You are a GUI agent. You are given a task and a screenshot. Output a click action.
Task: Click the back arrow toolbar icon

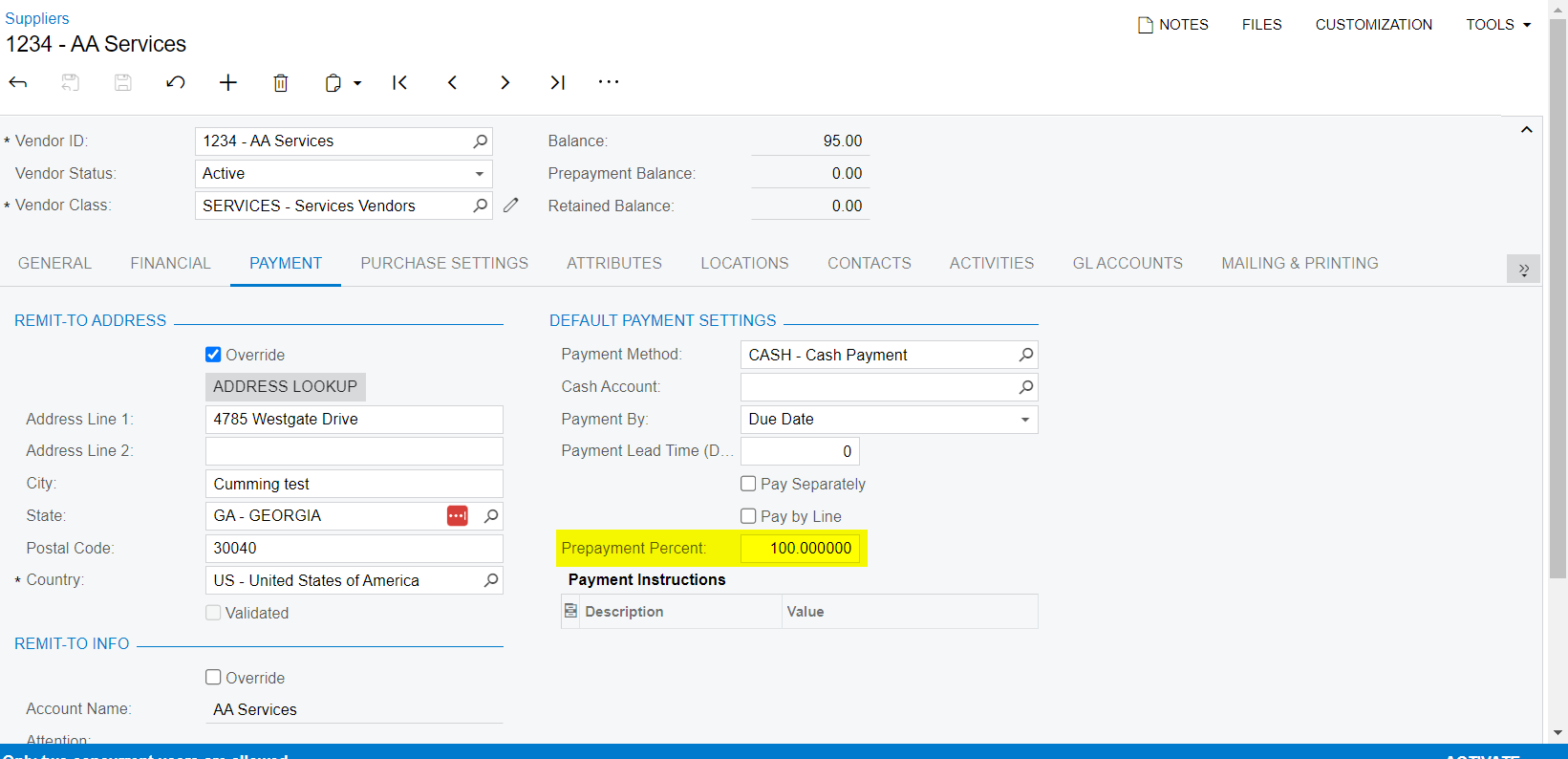(18, 82)
